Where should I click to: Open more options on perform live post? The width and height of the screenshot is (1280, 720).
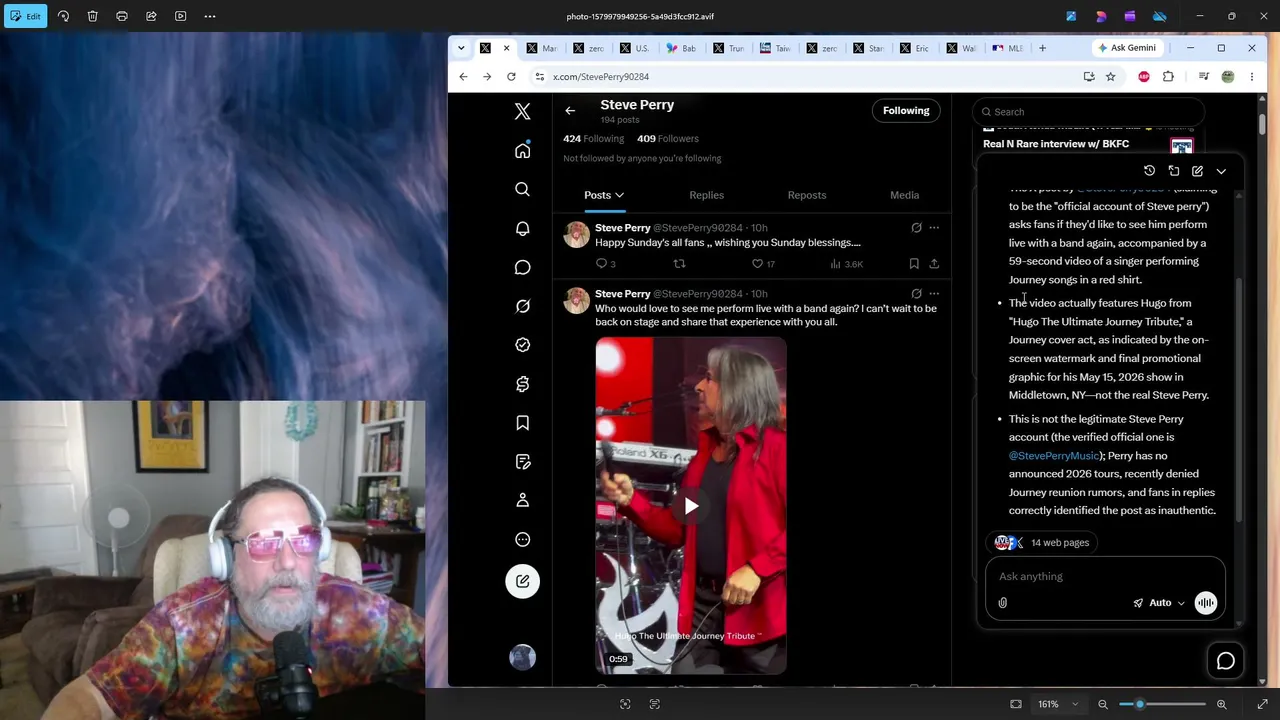click(934, 294)
